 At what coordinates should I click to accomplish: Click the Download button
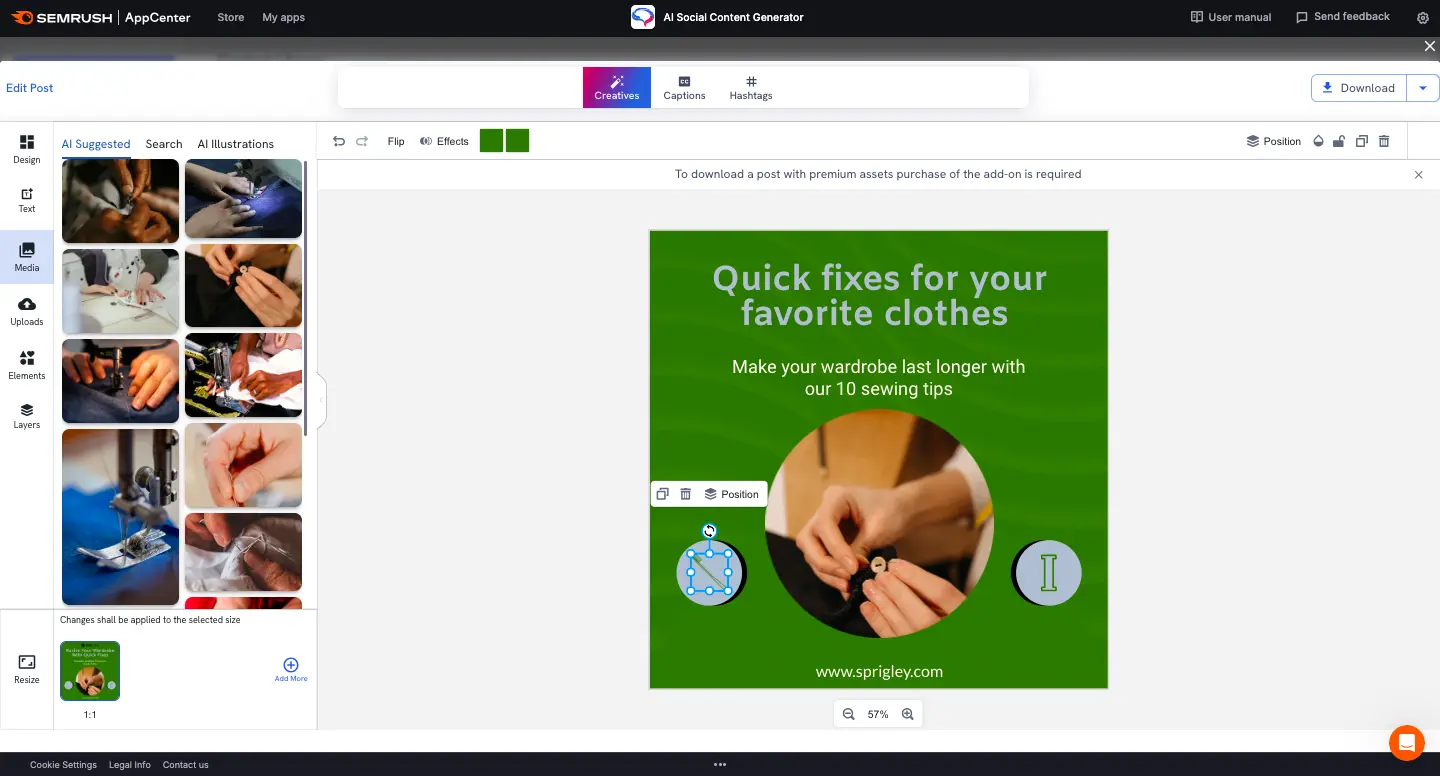(1358, 88)
